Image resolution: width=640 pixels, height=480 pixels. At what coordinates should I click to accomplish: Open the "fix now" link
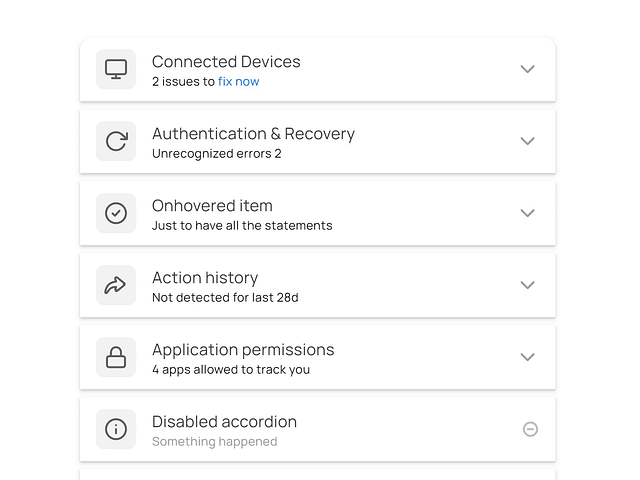click(x=238, y=82)
